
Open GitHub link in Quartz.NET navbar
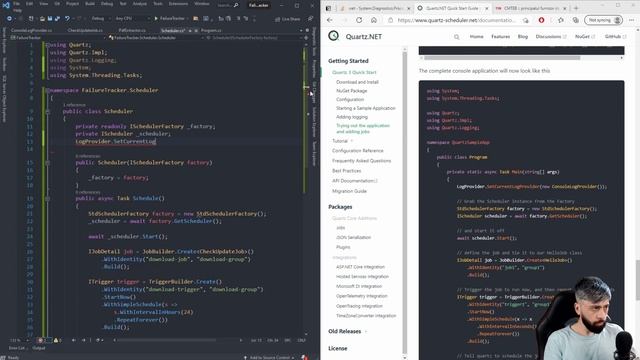point(615,36)
